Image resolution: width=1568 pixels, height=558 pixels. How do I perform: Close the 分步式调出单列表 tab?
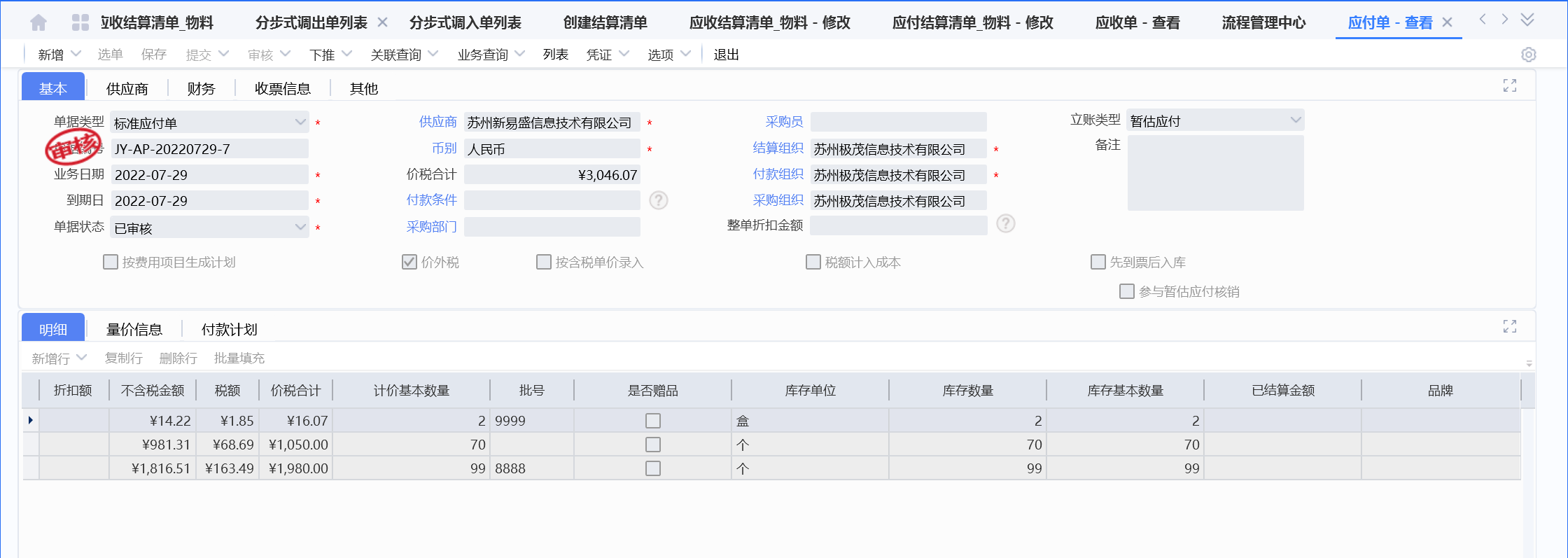pos(383,22)
